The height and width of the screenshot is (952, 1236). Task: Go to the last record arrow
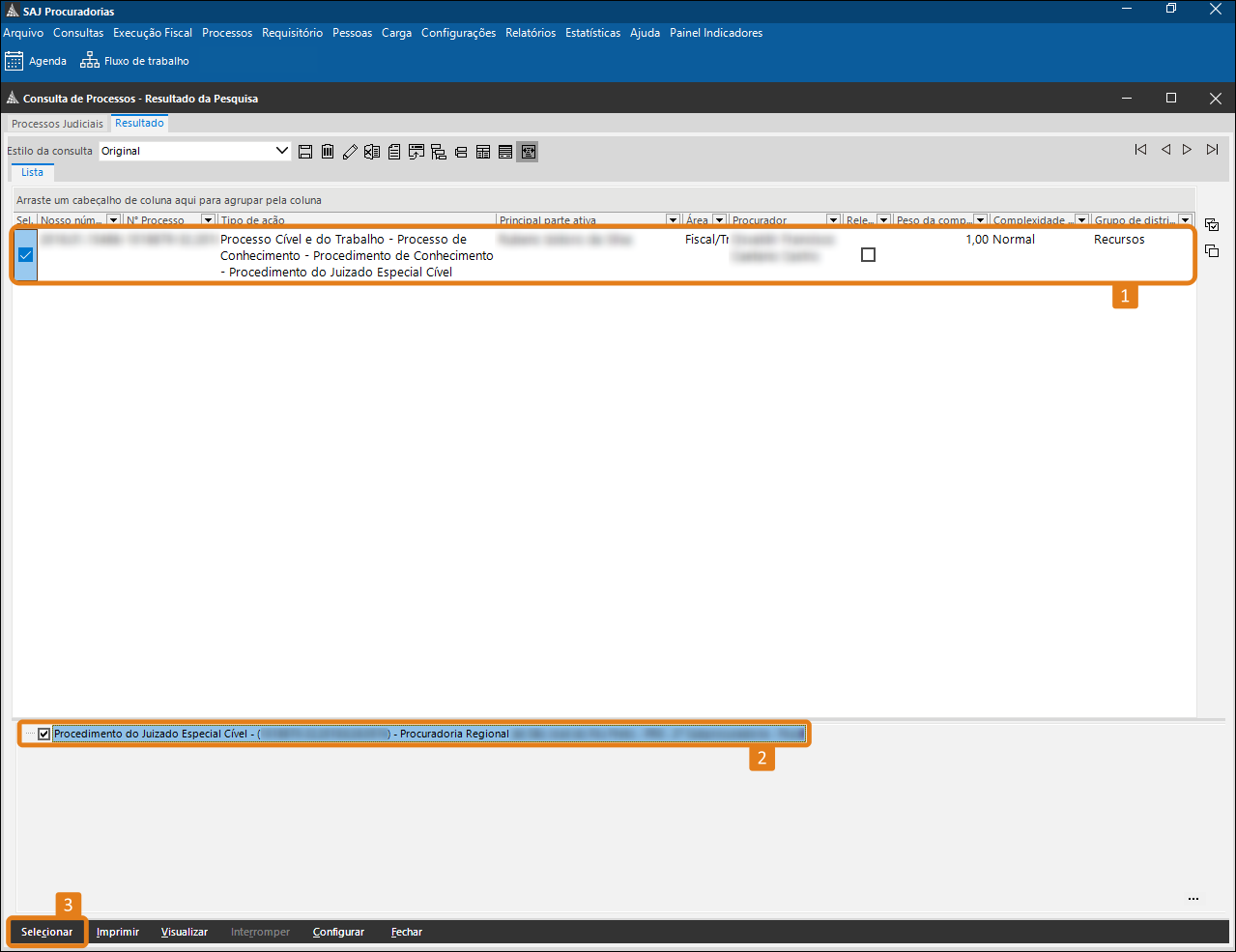pyautogui.click(x=1212, y=150)
